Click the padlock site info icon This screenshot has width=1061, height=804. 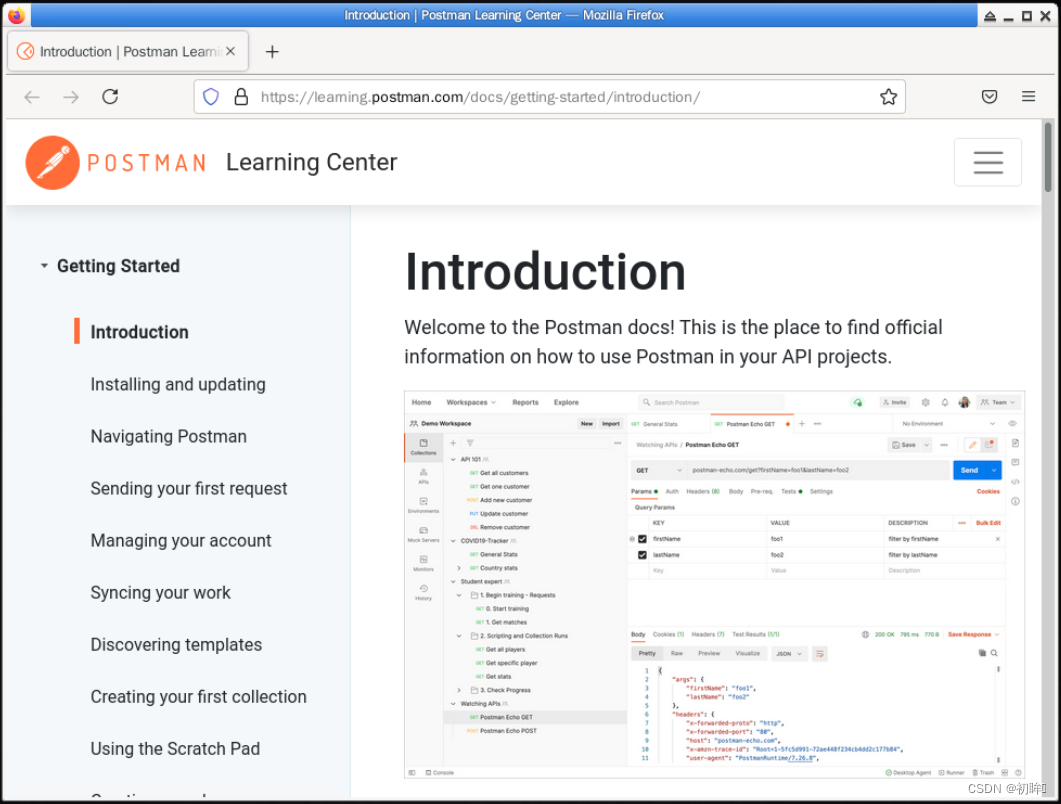pyautogui.click(x=241, y=97)
